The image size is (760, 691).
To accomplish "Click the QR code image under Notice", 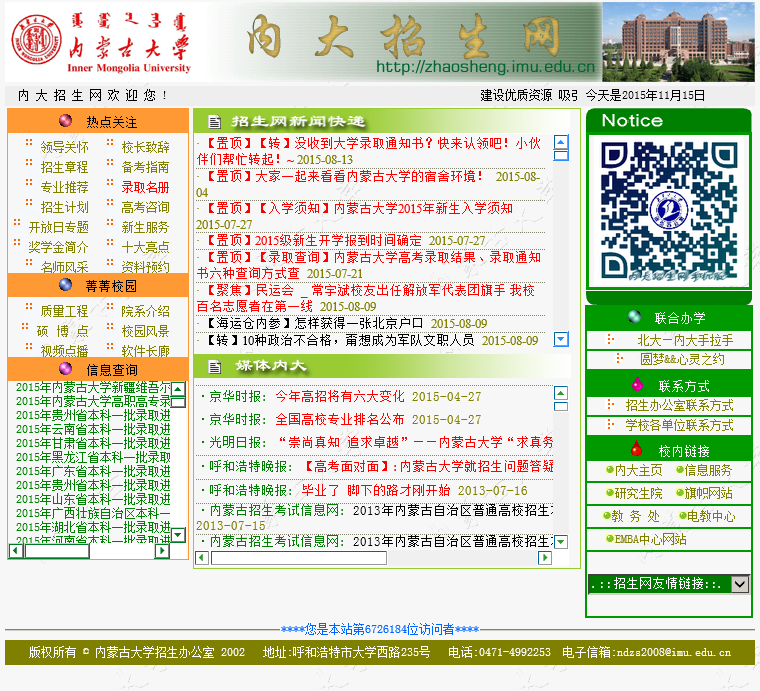I will (x=669, y=211).
